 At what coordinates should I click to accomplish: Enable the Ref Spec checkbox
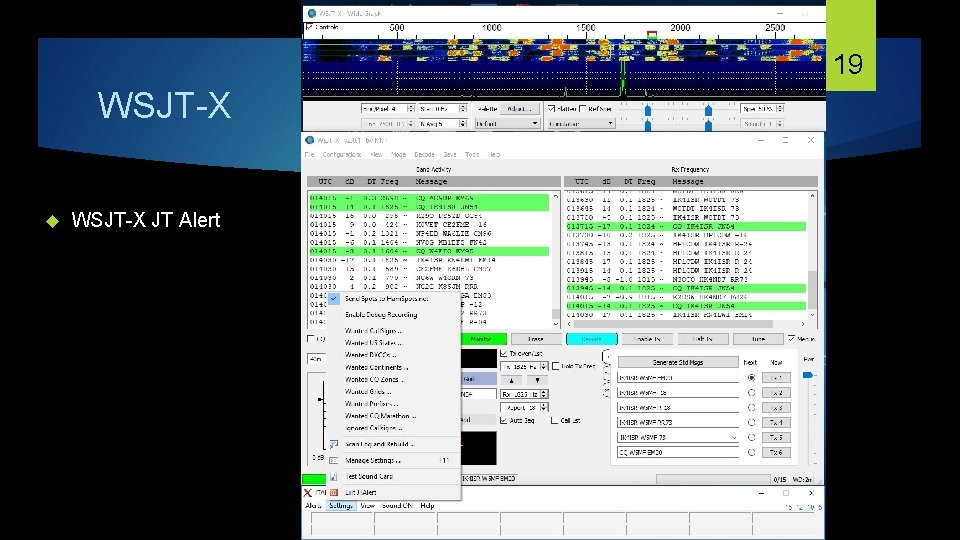(x=583, y=108)
